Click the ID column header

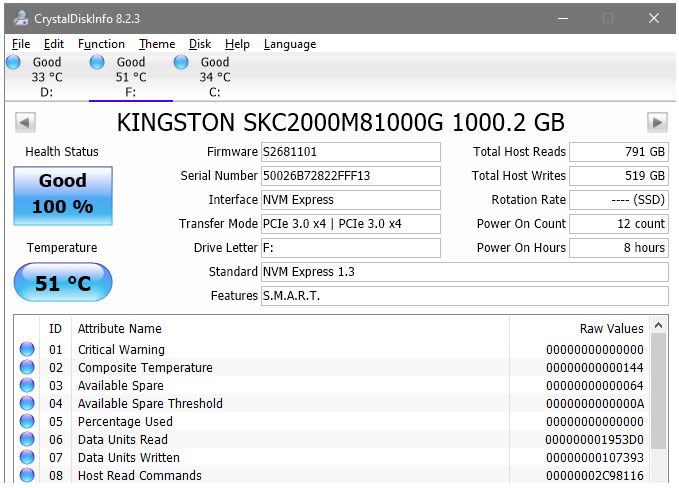(x=55, y=329)
